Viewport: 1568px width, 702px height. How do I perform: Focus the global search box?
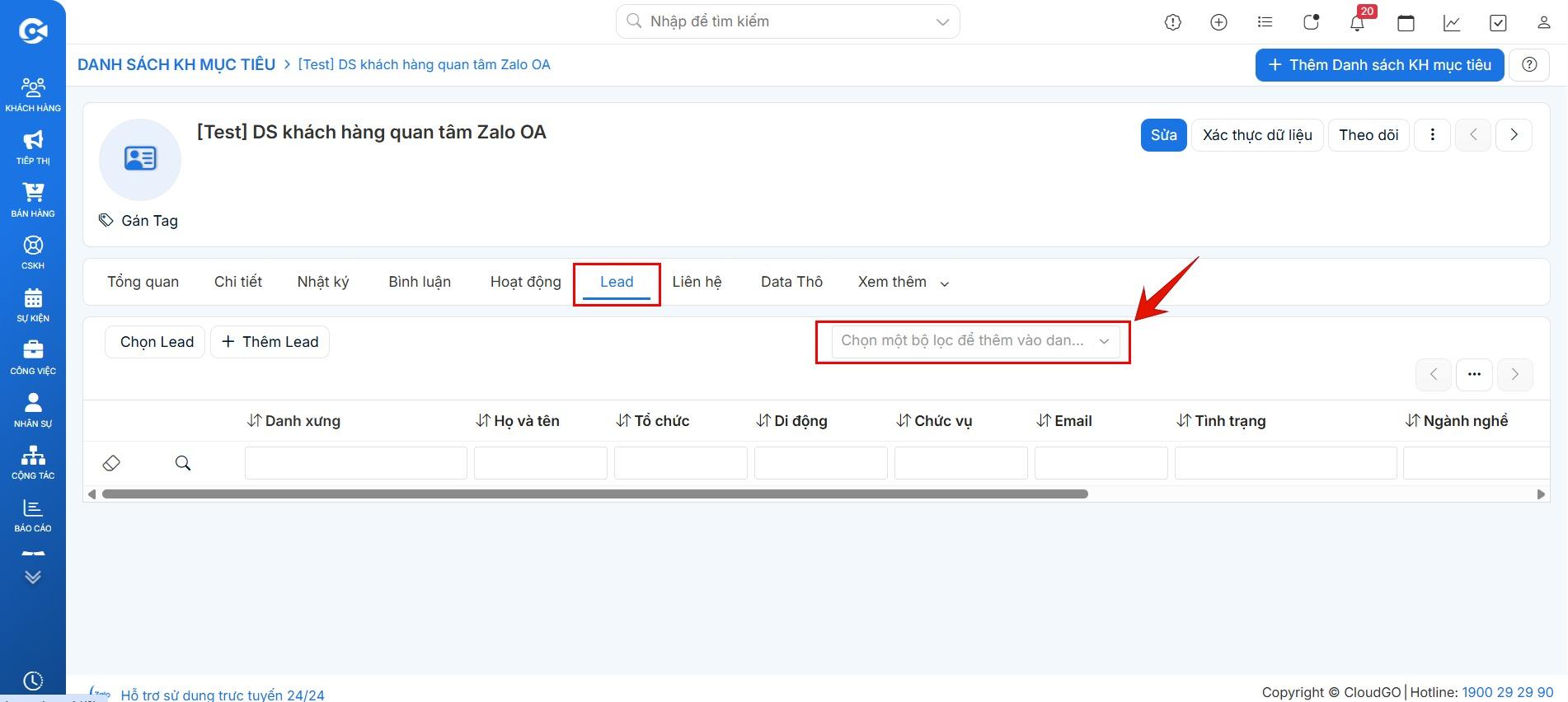pos(787,21)
